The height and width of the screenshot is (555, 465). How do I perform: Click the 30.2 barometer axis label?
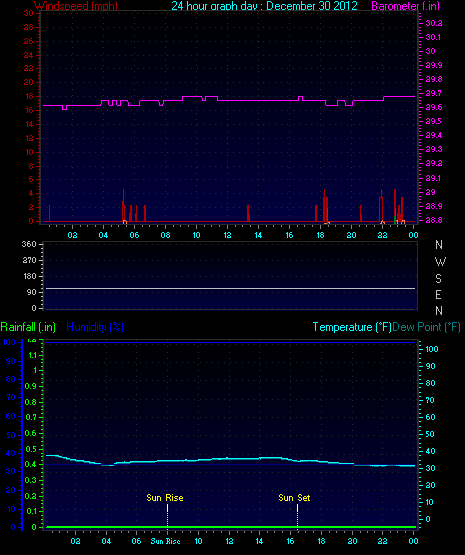pyautogui.click(x=434, y=23)
